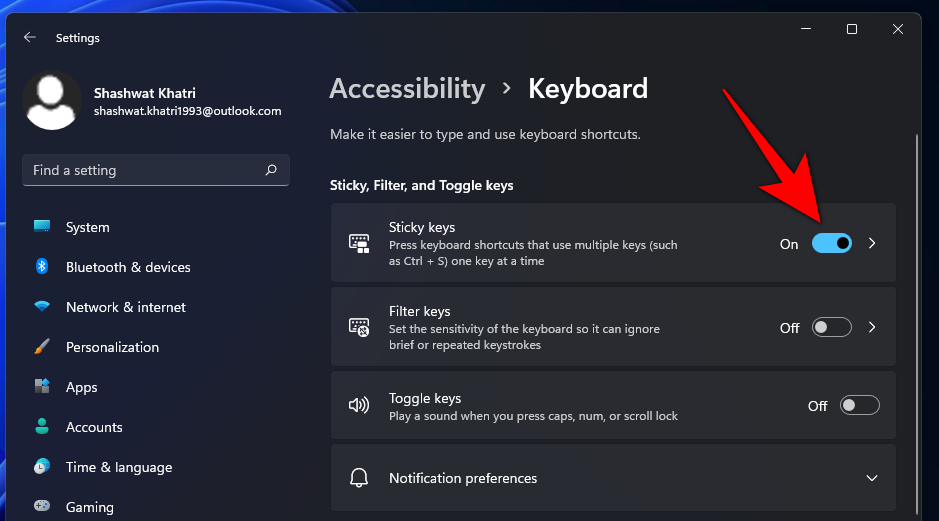Turn off the Sticky keys toggle
Screen dimensions: 939x521
coord(831,243)
